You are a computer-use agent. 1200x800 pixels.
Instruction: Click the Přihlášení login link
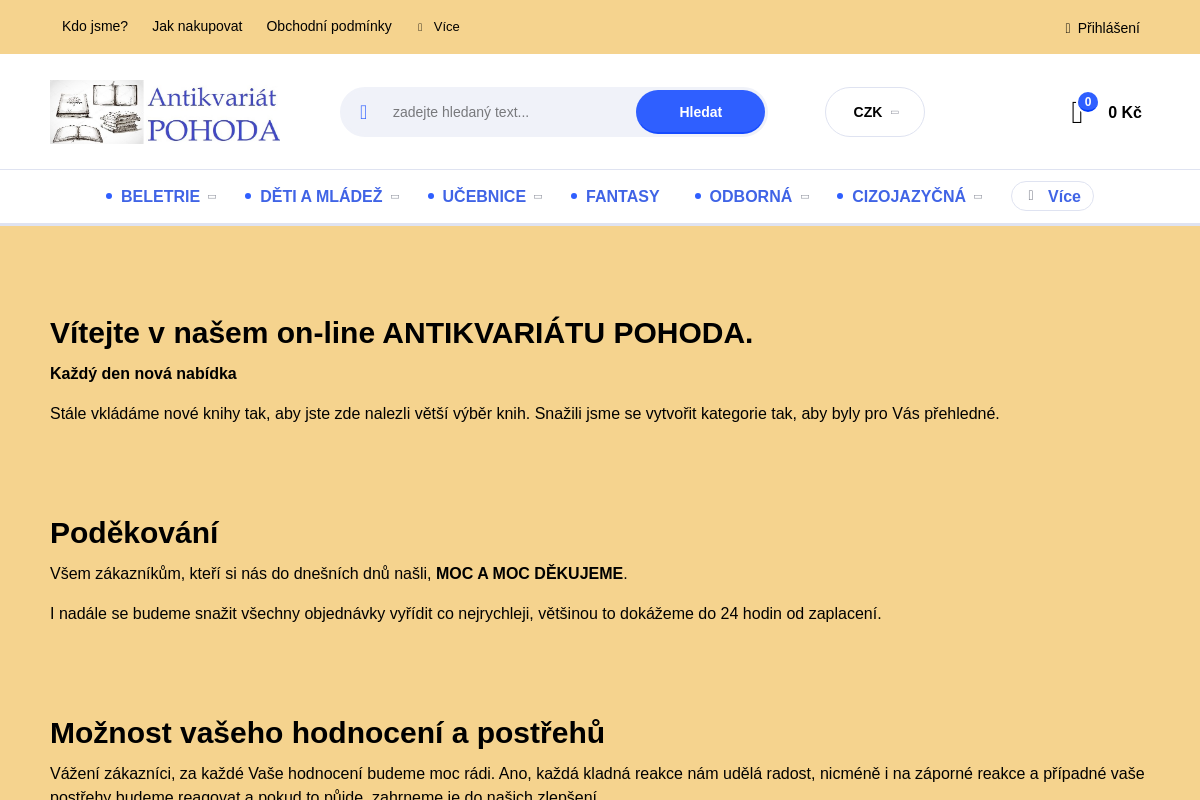[x=1108, y=28]
